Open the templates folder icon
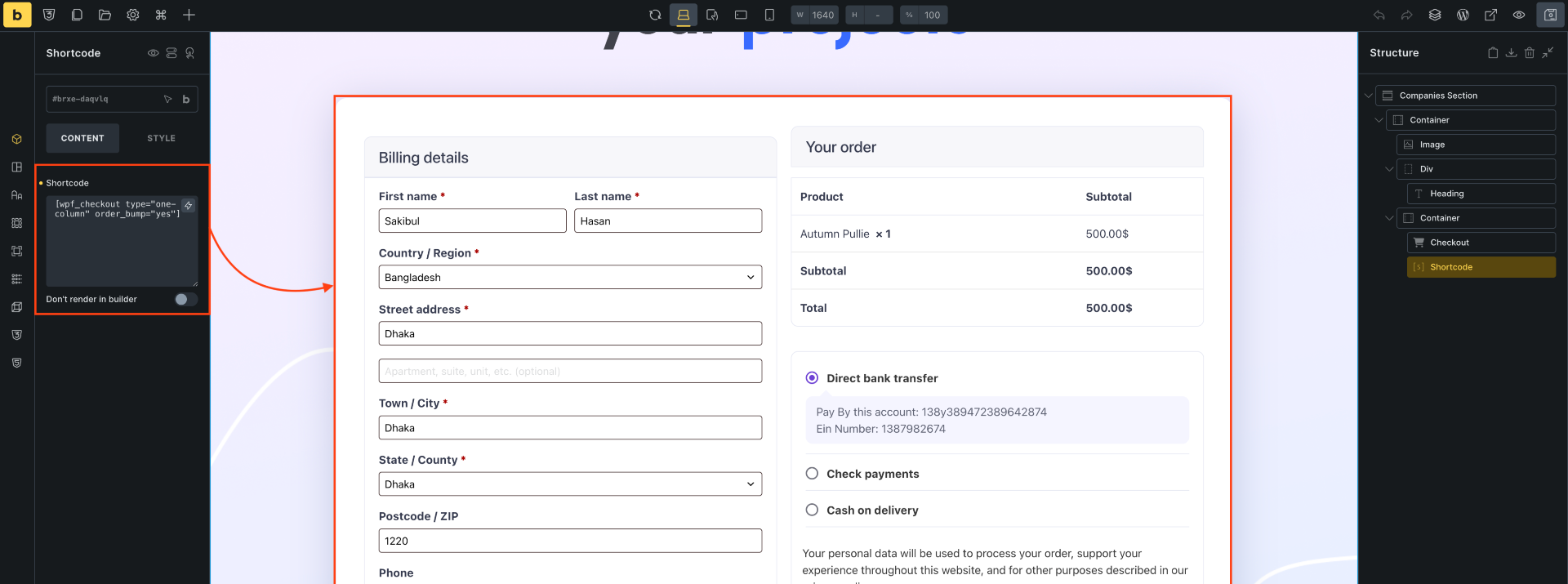The height and width of the screenshot is (584, 1568). [x=105, y=15]
